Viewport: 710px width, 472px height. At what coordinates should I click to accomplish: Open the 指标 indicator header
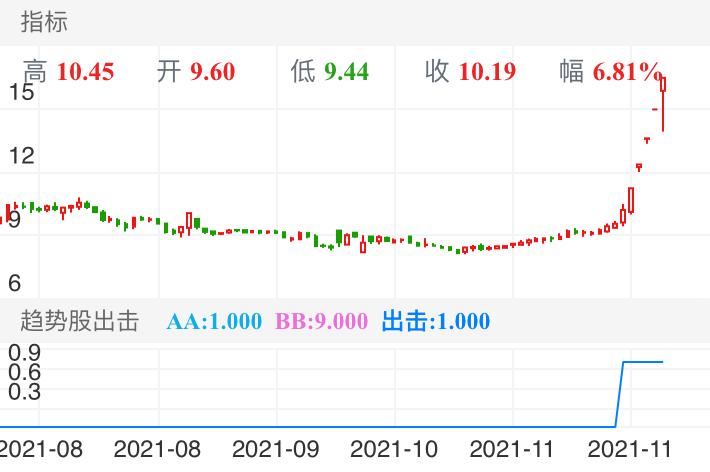[44, 22]
